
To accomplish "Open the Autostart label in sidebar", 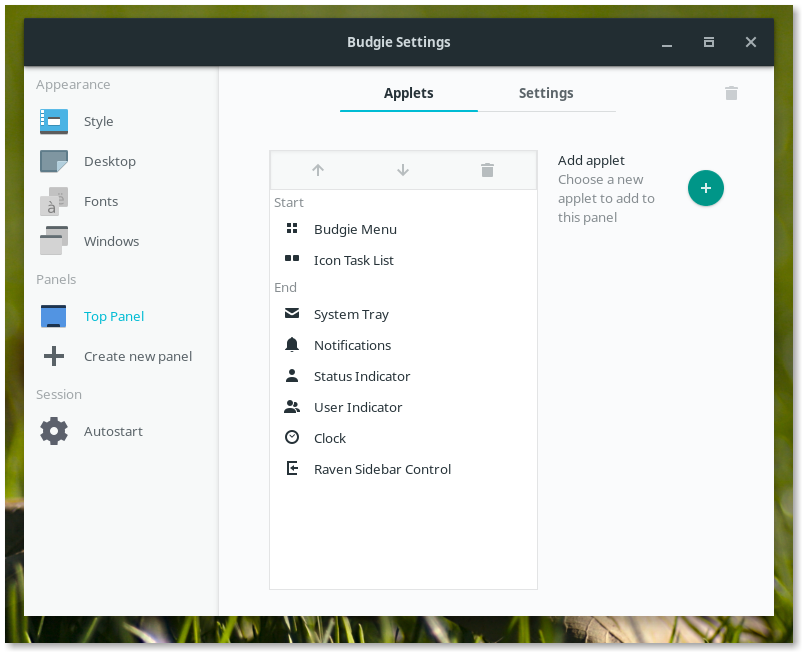I will click(x=114, y=432).
